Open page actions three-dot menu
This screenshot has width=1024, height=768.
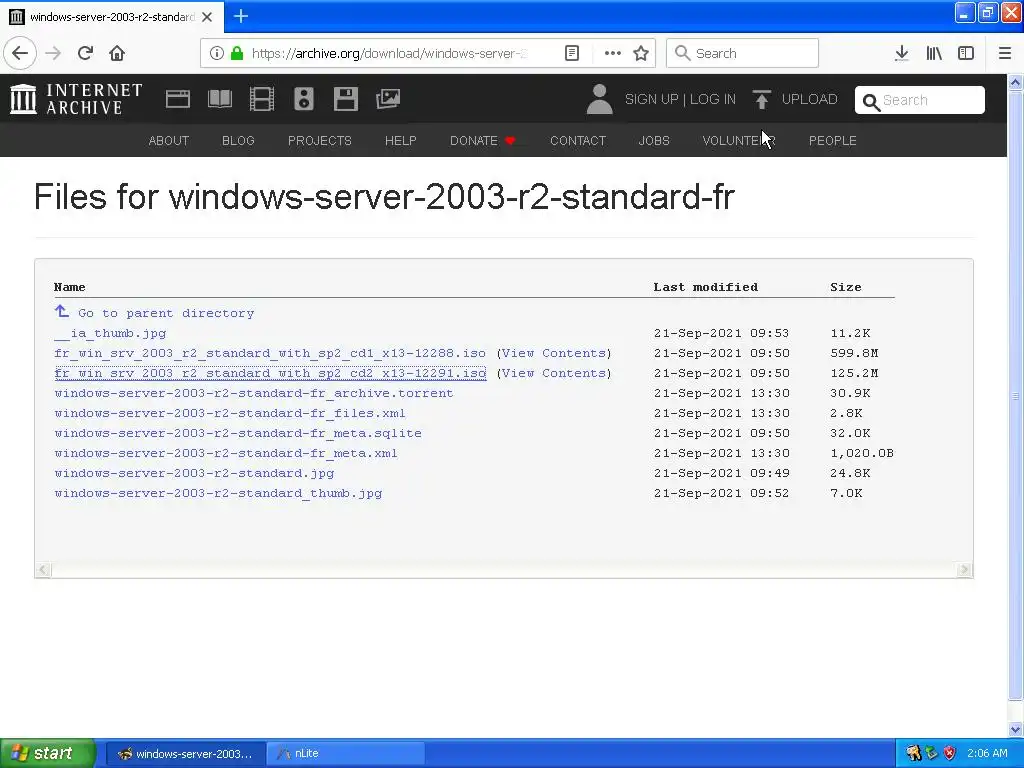pos(613,54)
